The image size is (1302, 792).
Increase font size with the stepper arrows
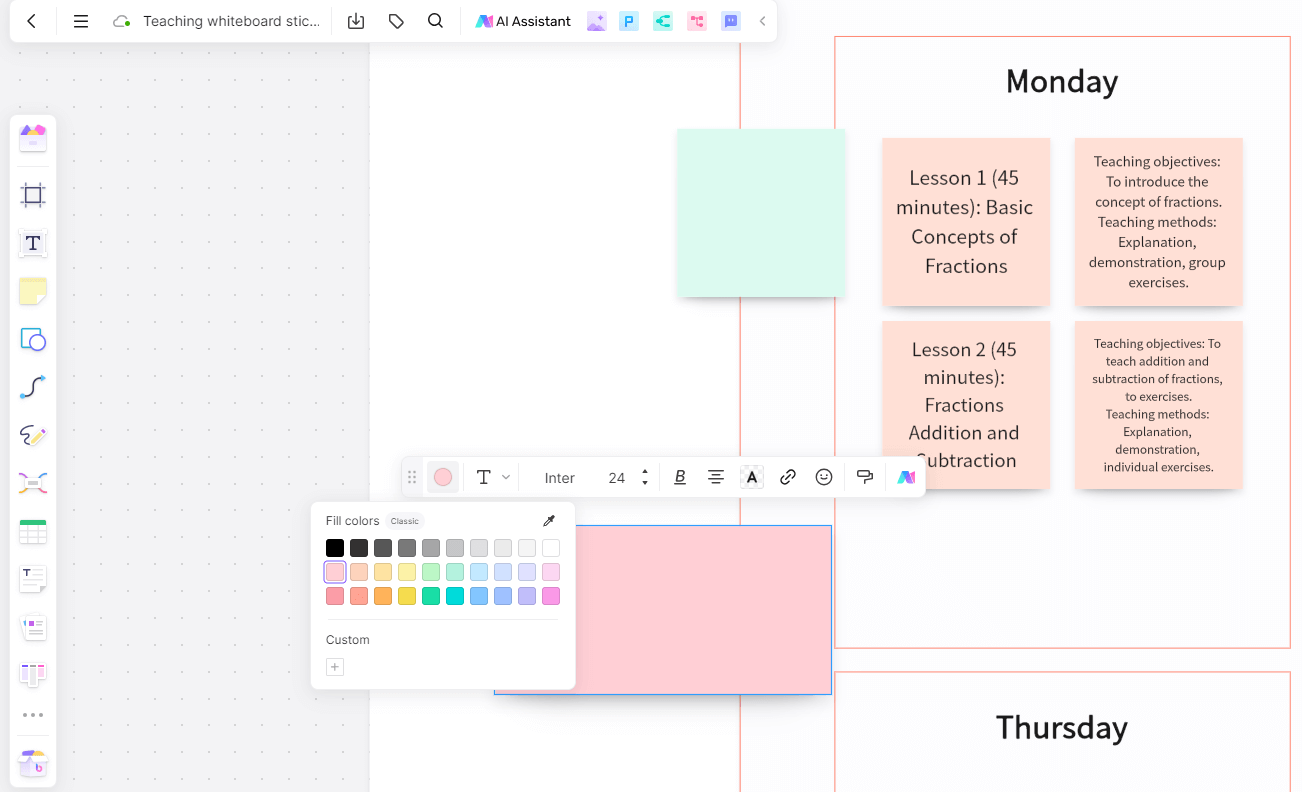(645, 472)
